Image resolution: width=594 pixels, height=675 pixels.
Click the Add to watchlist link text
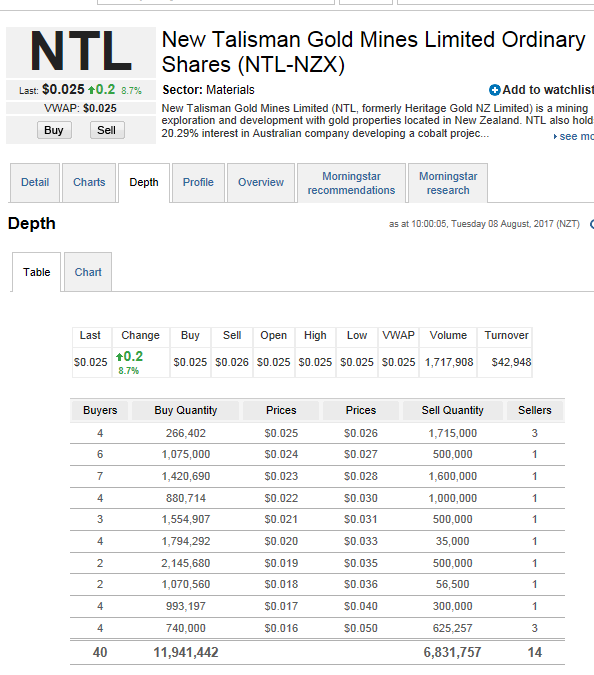click(548, 90)
